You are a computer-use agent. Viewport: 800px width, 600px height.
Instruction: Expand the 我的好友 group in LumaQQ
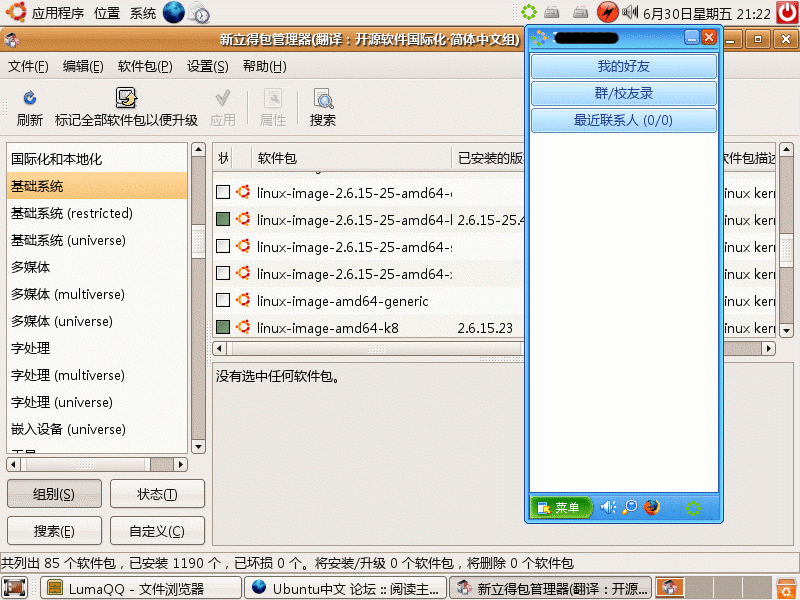(x=623, y=66)
